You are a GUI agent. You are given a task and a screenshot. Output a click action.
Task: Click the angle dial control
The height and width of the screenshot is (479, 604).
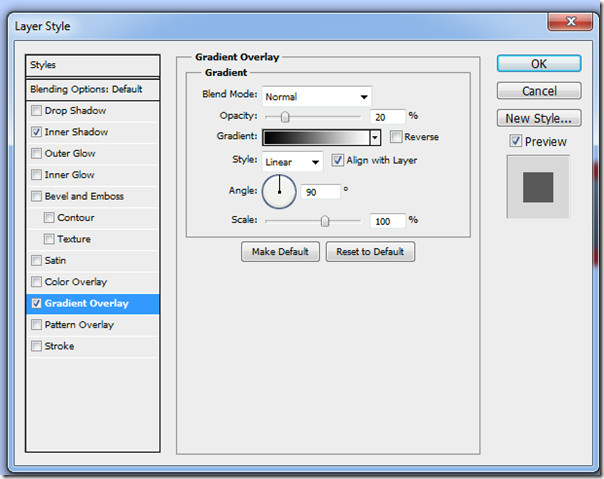279,192
